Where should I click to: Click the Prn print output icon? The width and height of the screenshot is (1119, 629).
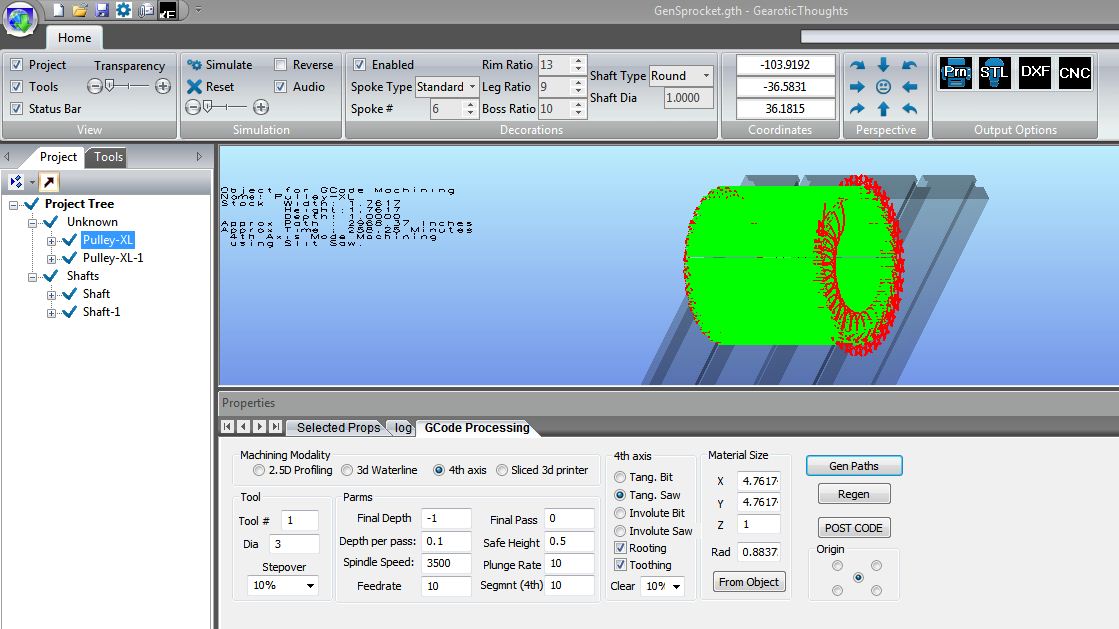pos(955,73)
